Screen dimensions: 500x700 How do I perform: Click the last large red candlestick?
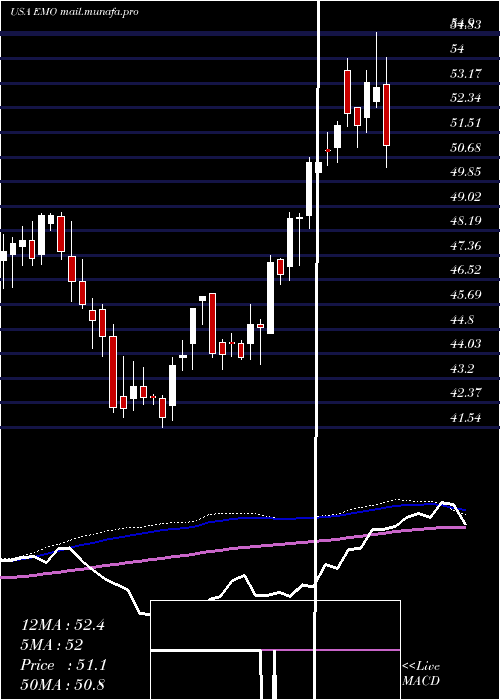coord(386,115)
